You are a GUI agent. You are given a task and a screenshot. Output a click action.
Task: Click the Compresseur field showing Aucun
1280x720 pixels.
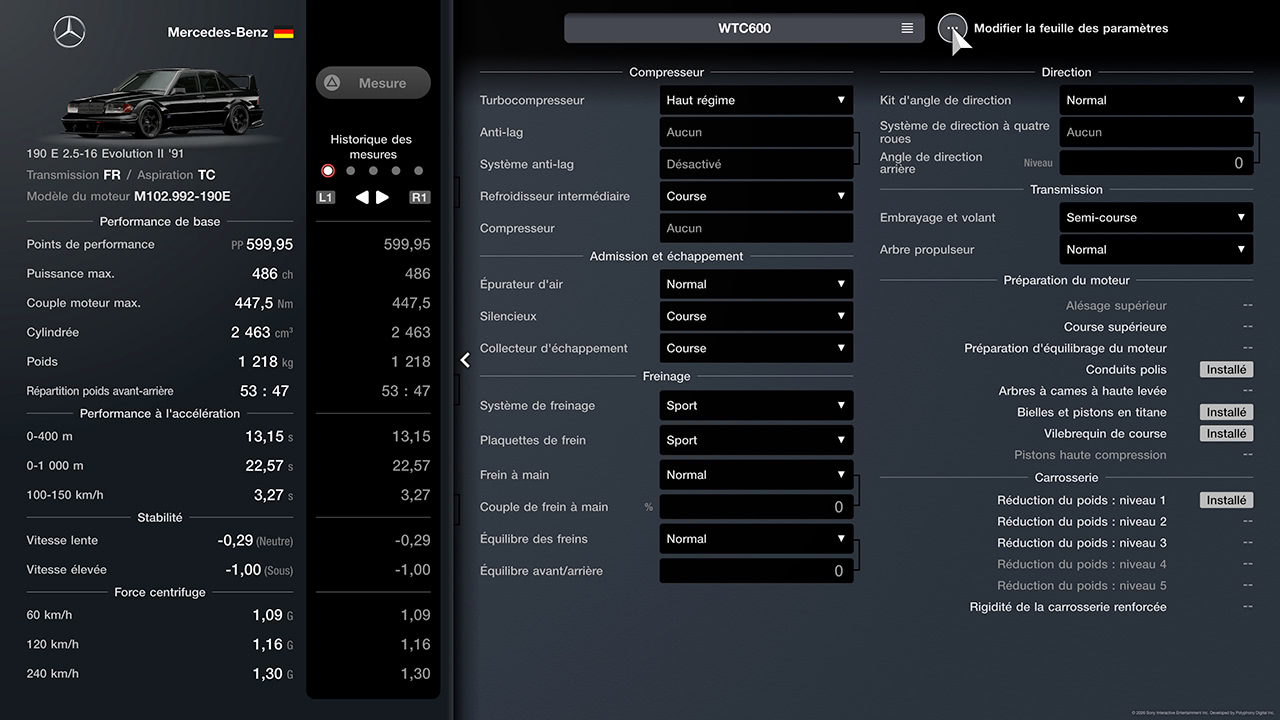[x=756, y=228]
